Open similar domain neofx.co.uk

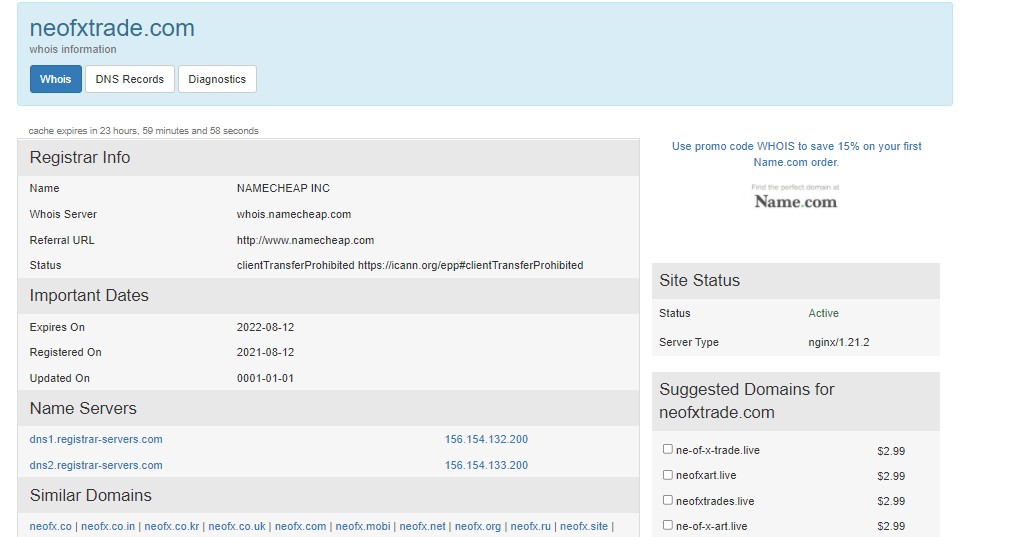coord(237,526)
